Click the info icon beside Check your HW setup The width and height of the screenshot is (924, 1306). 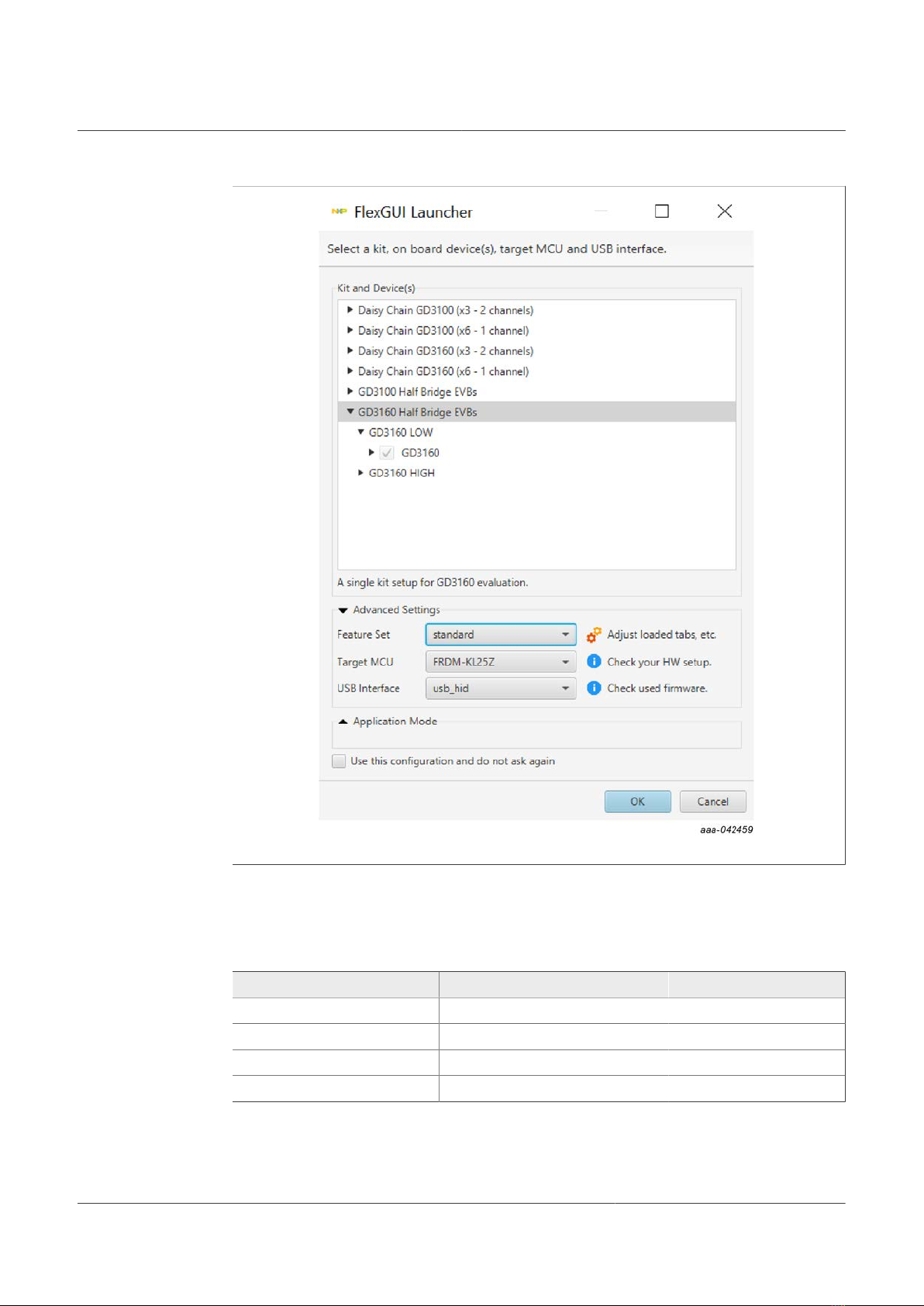click(594, 661)
